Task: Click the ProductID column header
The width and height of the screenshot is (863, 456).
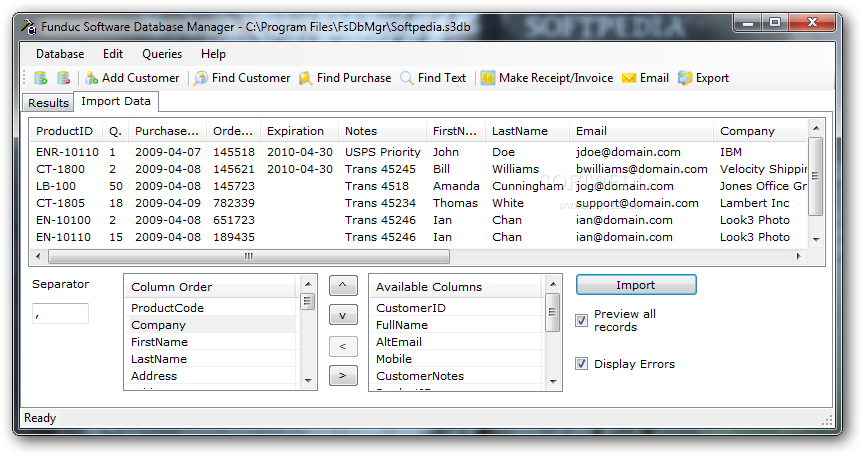Action: (67, 131)
